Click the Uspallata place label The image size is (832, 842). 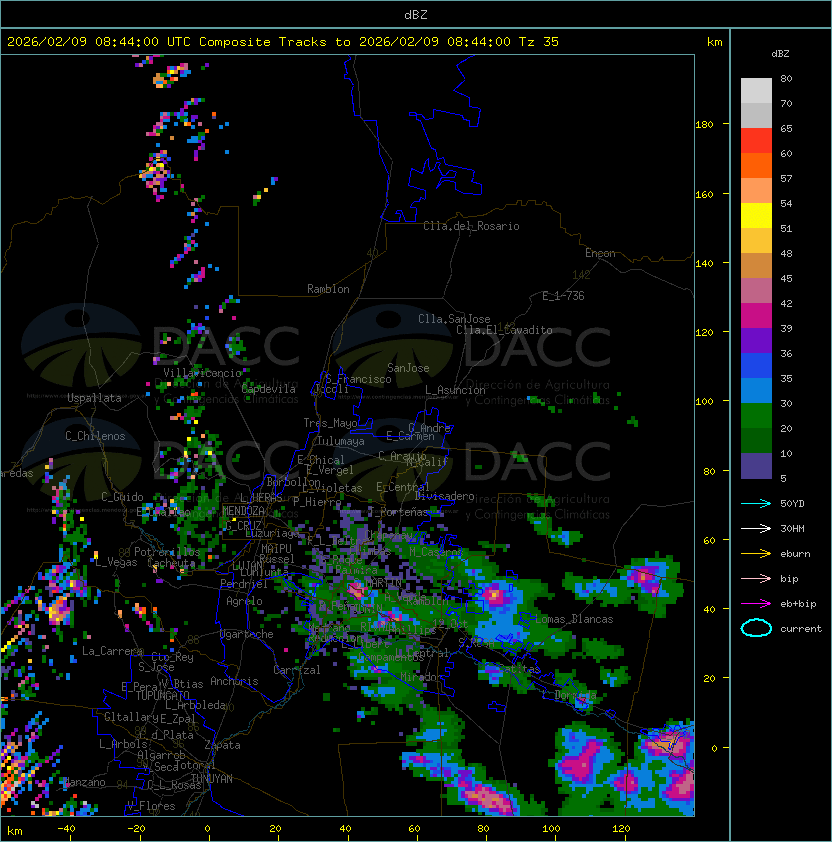pos(95,398)
